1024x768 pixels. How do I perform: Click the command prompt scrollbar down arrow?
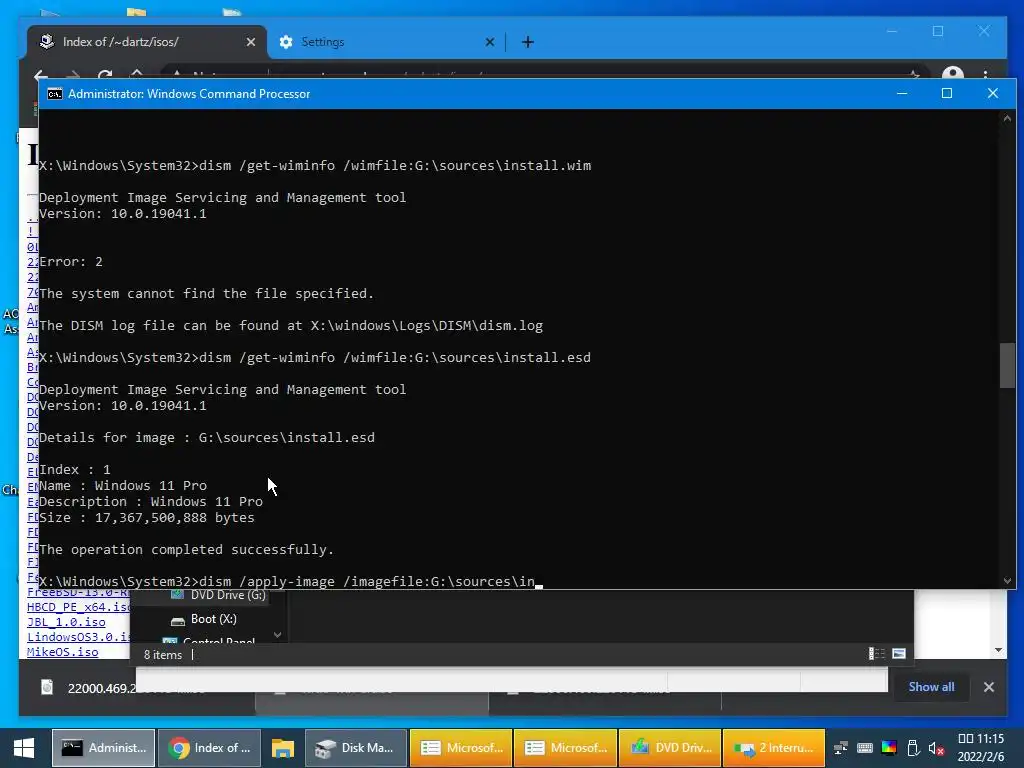(x=1007, y=581)
